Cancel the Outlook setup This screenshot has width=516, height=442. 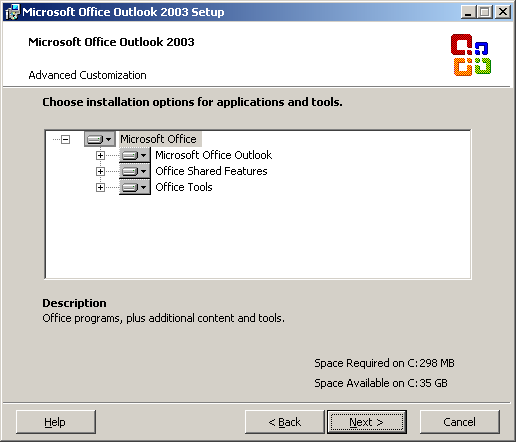pos(459,422)
